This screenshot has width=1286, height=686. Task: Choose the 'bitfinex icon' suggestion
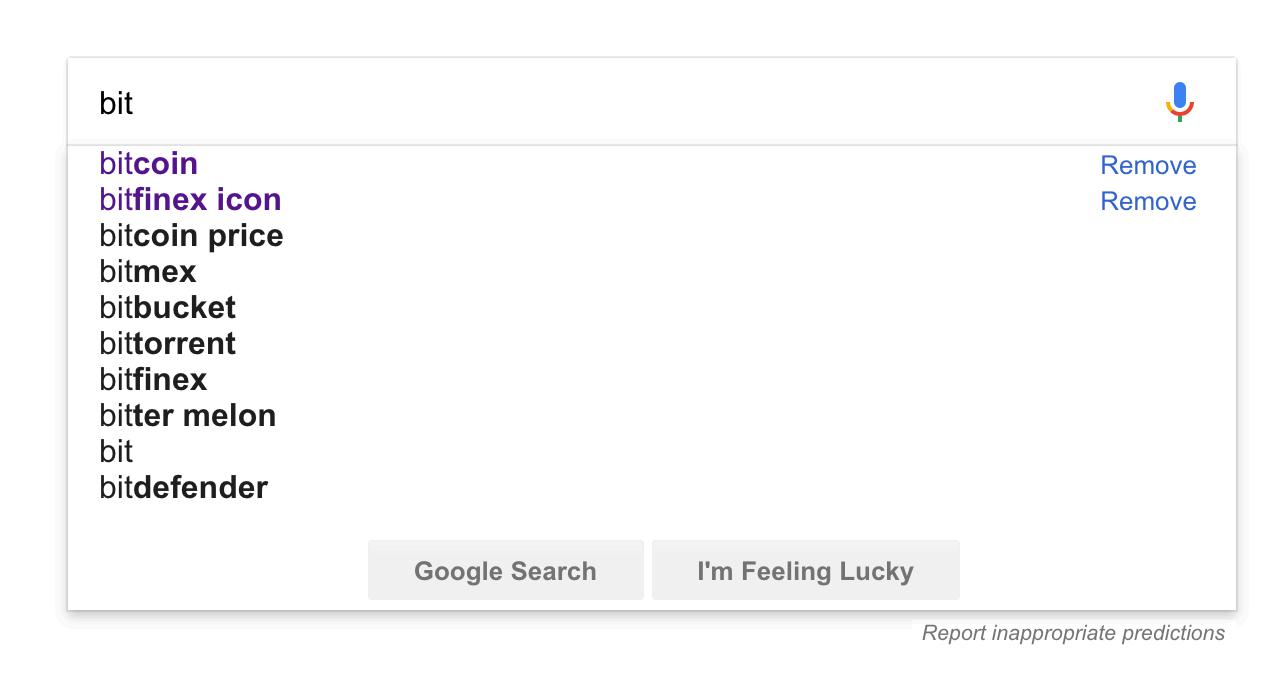(x=190, y=200)
